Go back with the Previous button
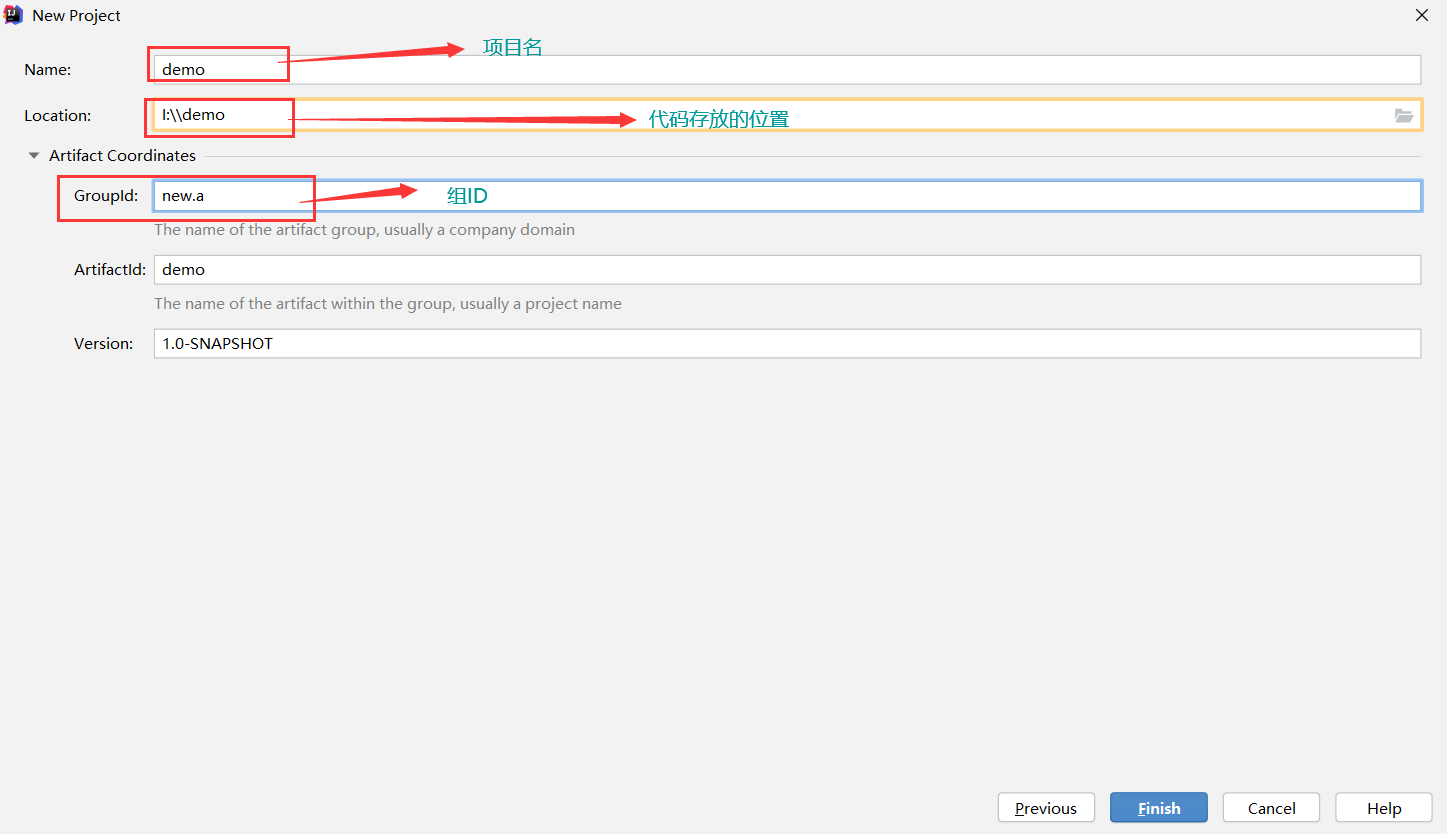Screen dimensions: 1447x834 (x=1046, y=808)
